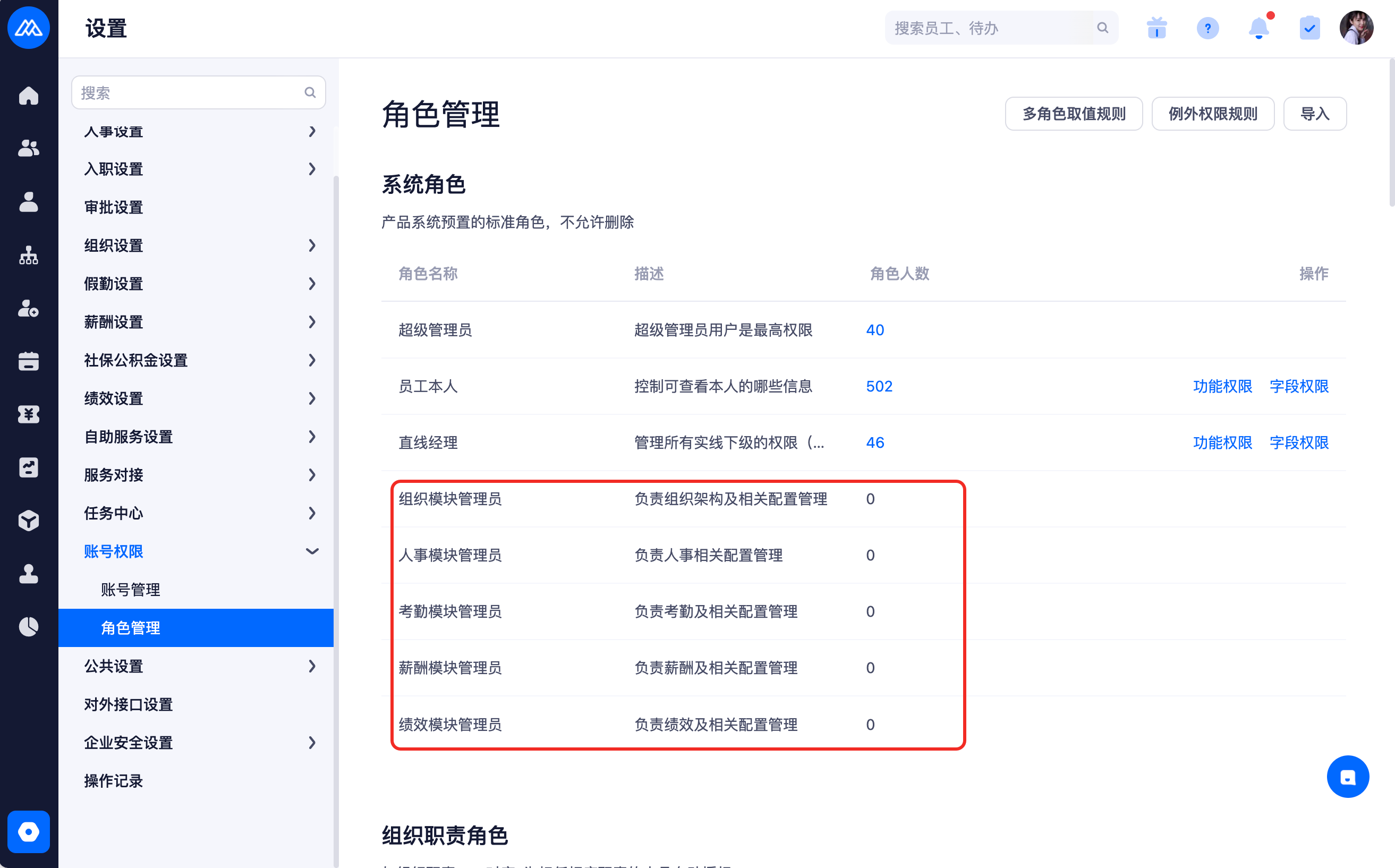1395x868 pixels.
Task: Click the blue chat support button
Action: [x=1347, y=776]
